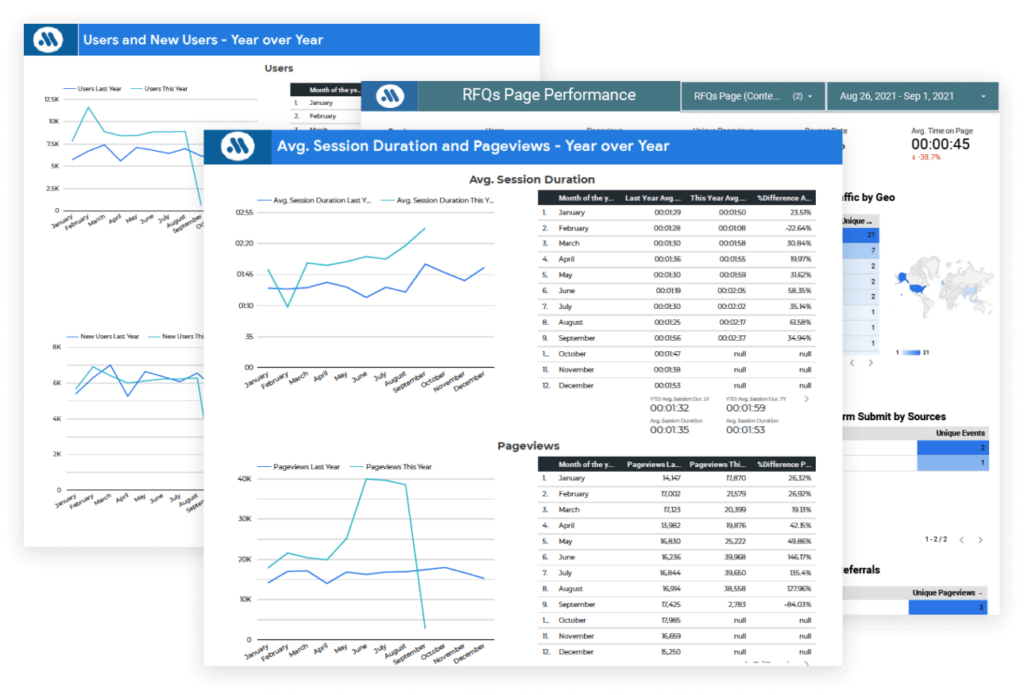The height and width of the screenshot is (695, 1024).
Task: Click next page arrow under Traffic by Geo table
Action: (869, 363)
